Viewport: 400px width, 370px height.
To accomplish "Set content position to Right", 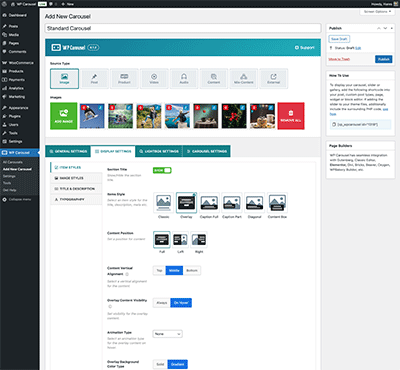I will [199, 240].
